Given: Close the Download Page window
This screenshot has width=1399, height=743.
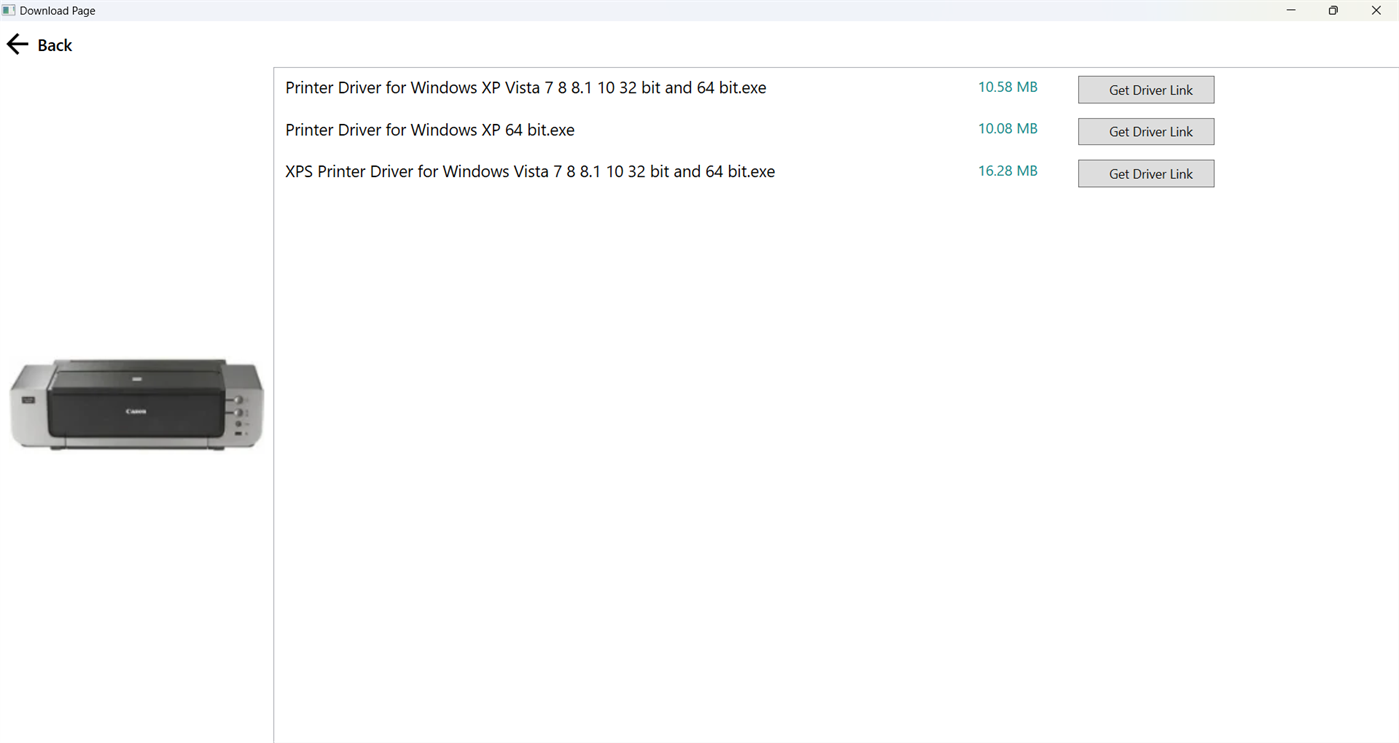Looking at the screenshot, I should 1376,10.
